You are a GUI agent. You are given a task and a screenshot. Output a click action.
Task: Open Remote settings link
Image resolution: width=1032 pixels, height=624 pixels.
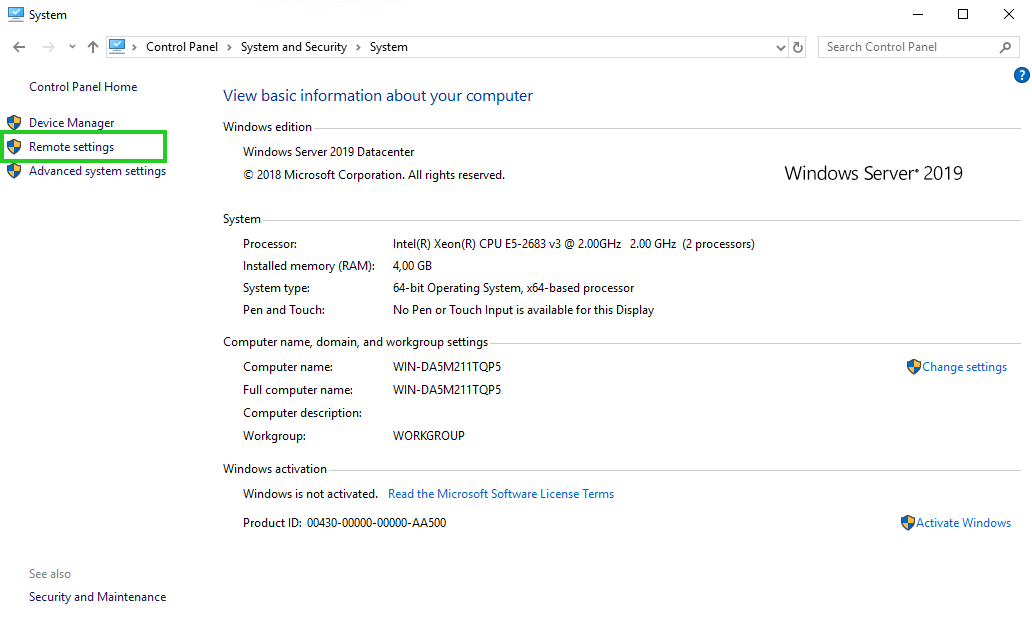[72, 147]
